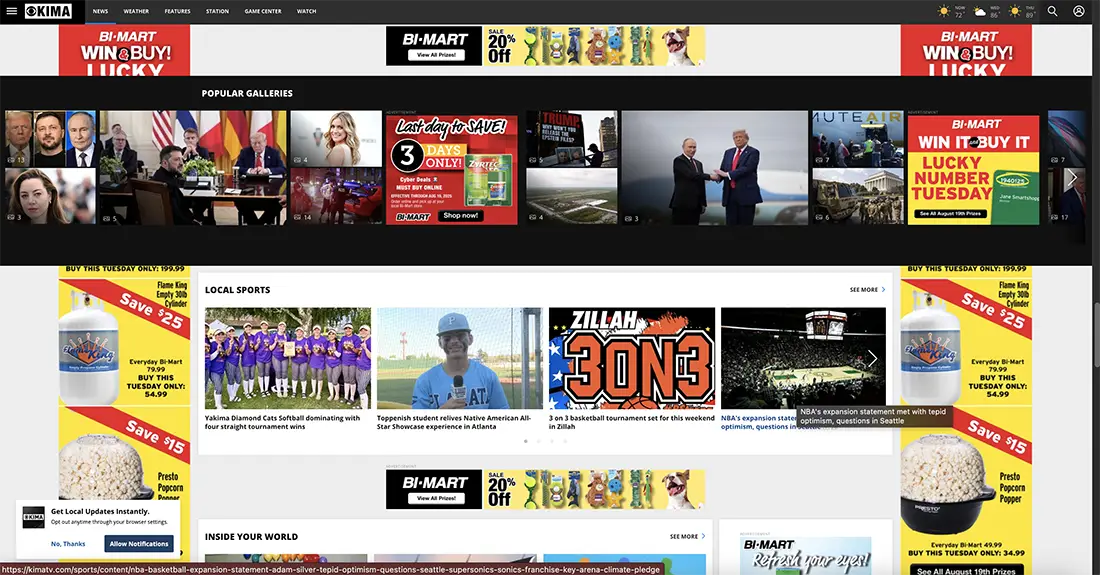Image resolution: width=1100 pixels, height=575 pixels.
Task: Decline notifications with No, Thanks
Action: [x=68, y=543]
